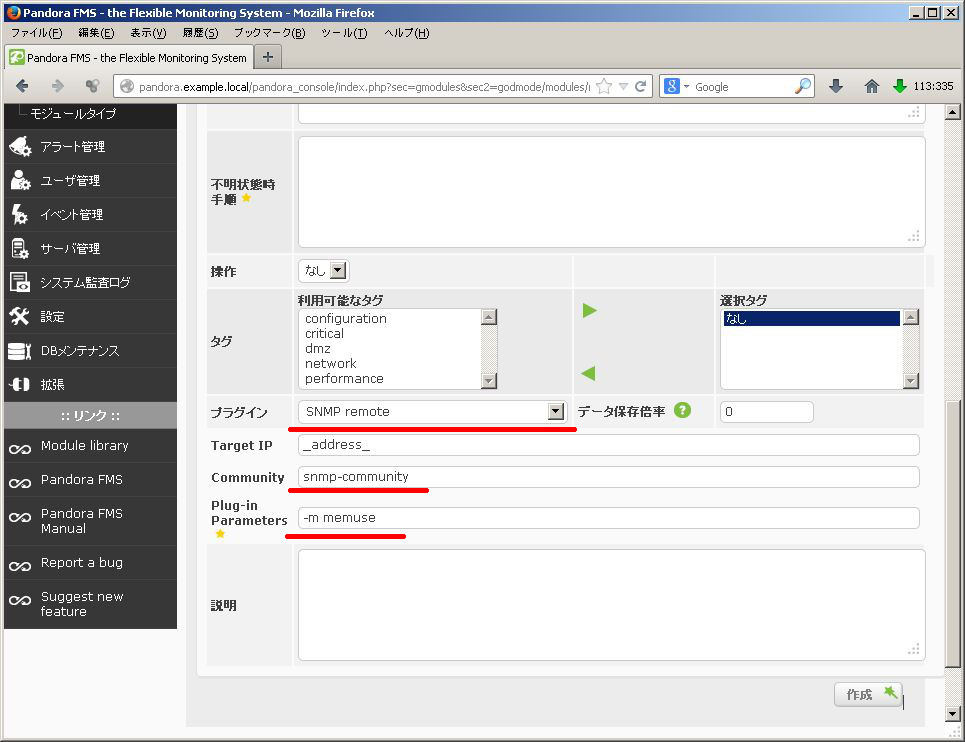Open the ツール(T) menu

pyautogui.click(x=345, y=33)
